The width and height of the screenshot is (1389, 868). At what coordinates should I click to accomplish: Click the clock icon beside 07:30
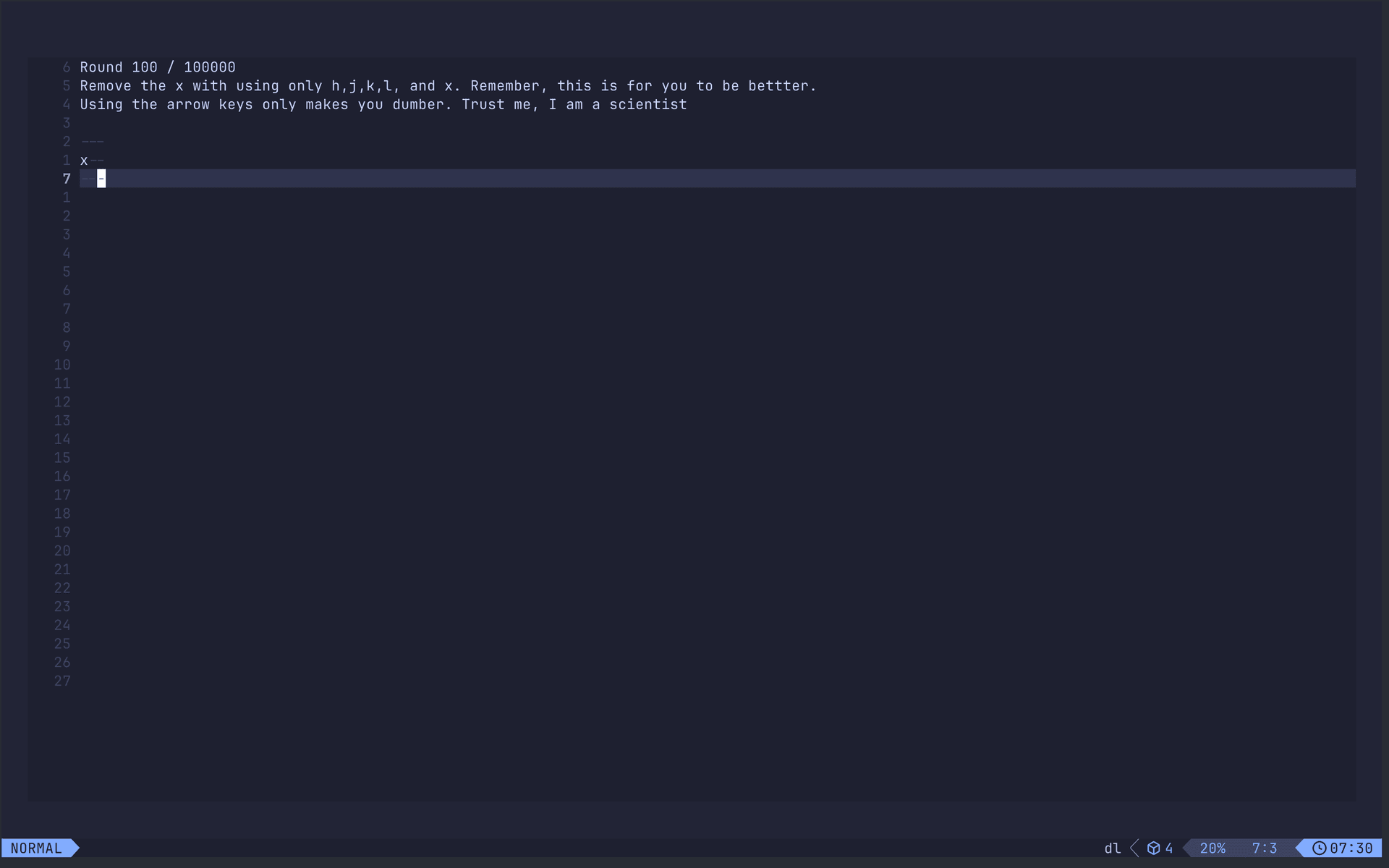click(x=1319, y=848)
